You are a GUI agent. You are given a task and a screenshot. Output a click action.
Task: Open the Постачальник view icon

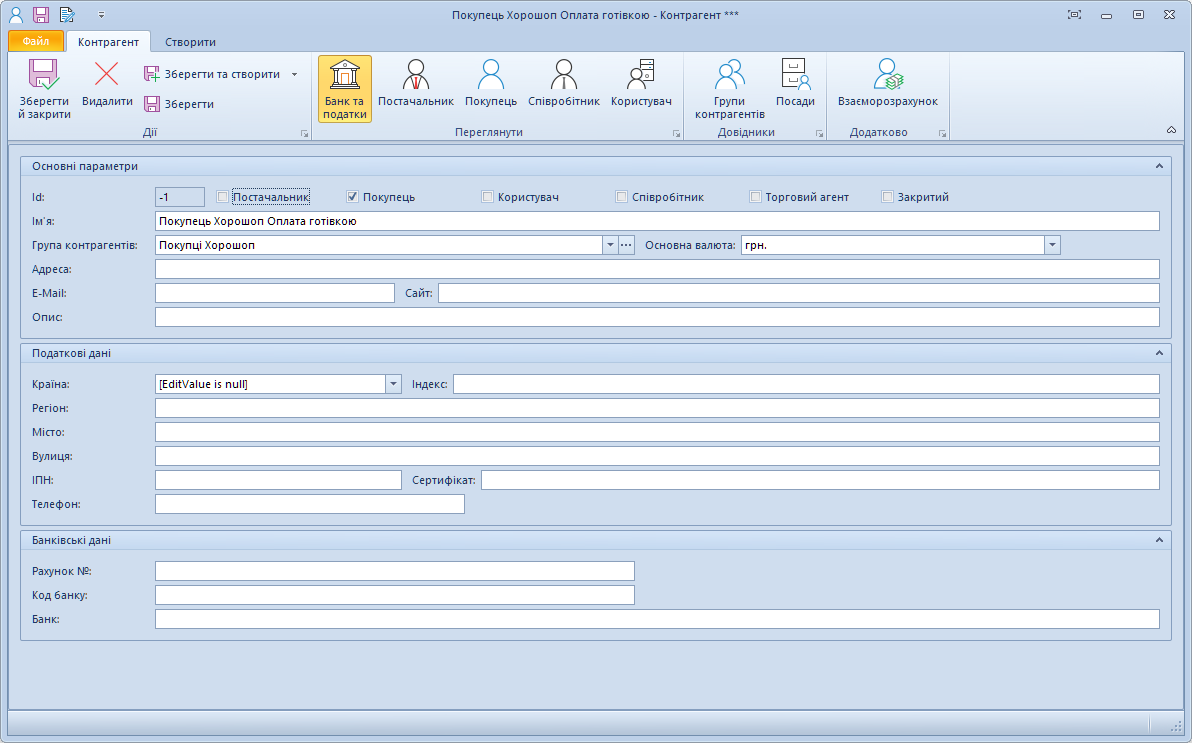[x=415, y=75]
